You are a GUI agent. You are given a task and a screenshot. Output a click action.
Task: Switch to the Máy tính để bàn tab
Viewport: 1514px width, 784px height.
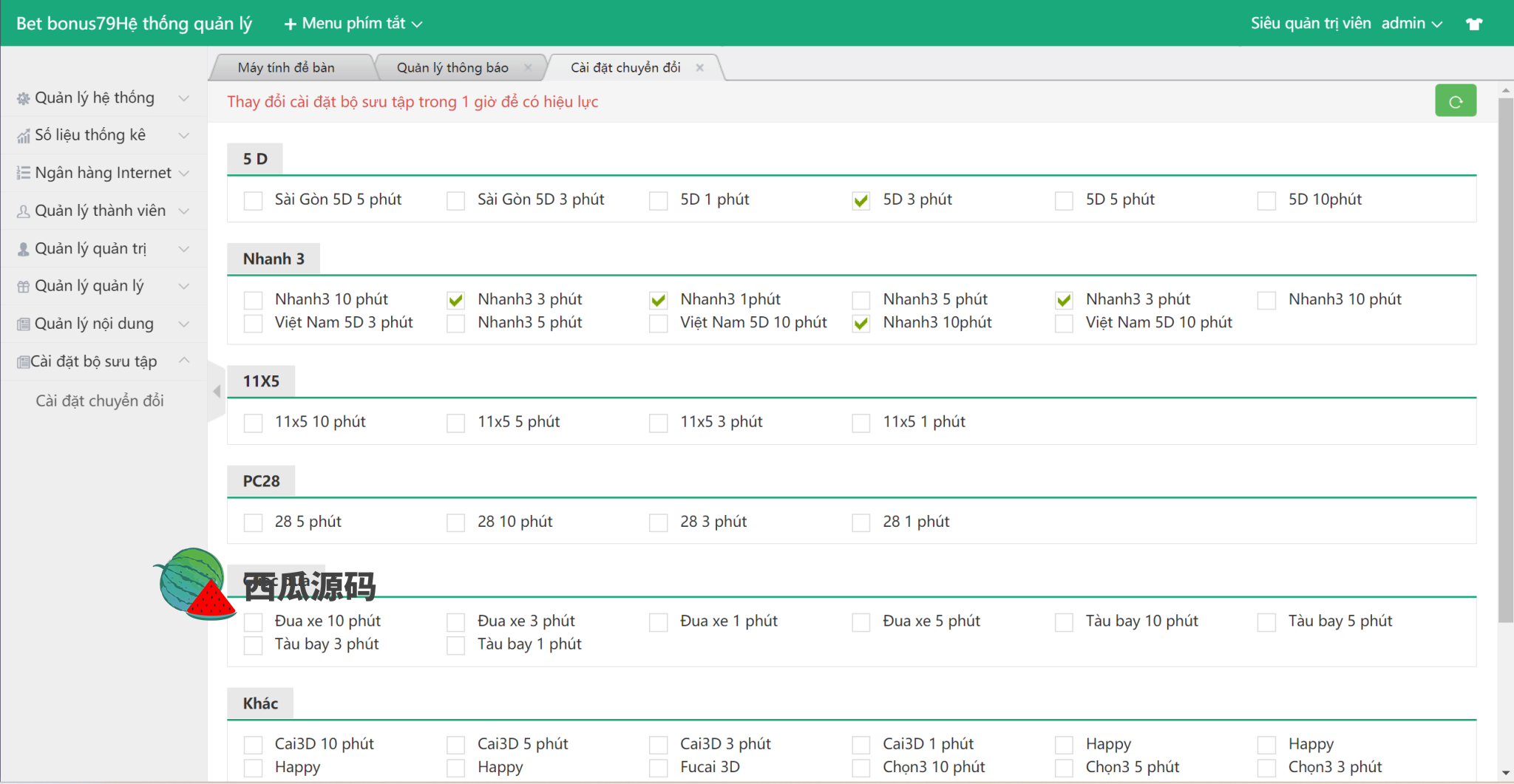(286, 68)
